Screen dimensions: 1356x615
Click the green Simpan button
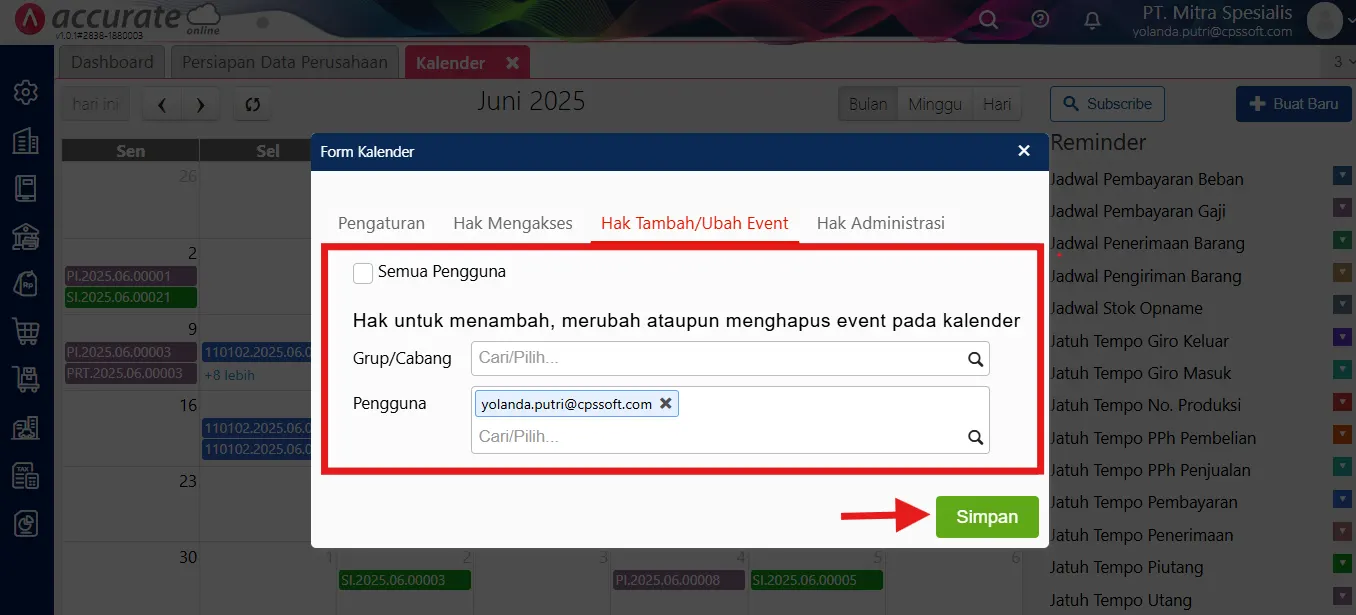pyautogui.click(x=986, y=517)
